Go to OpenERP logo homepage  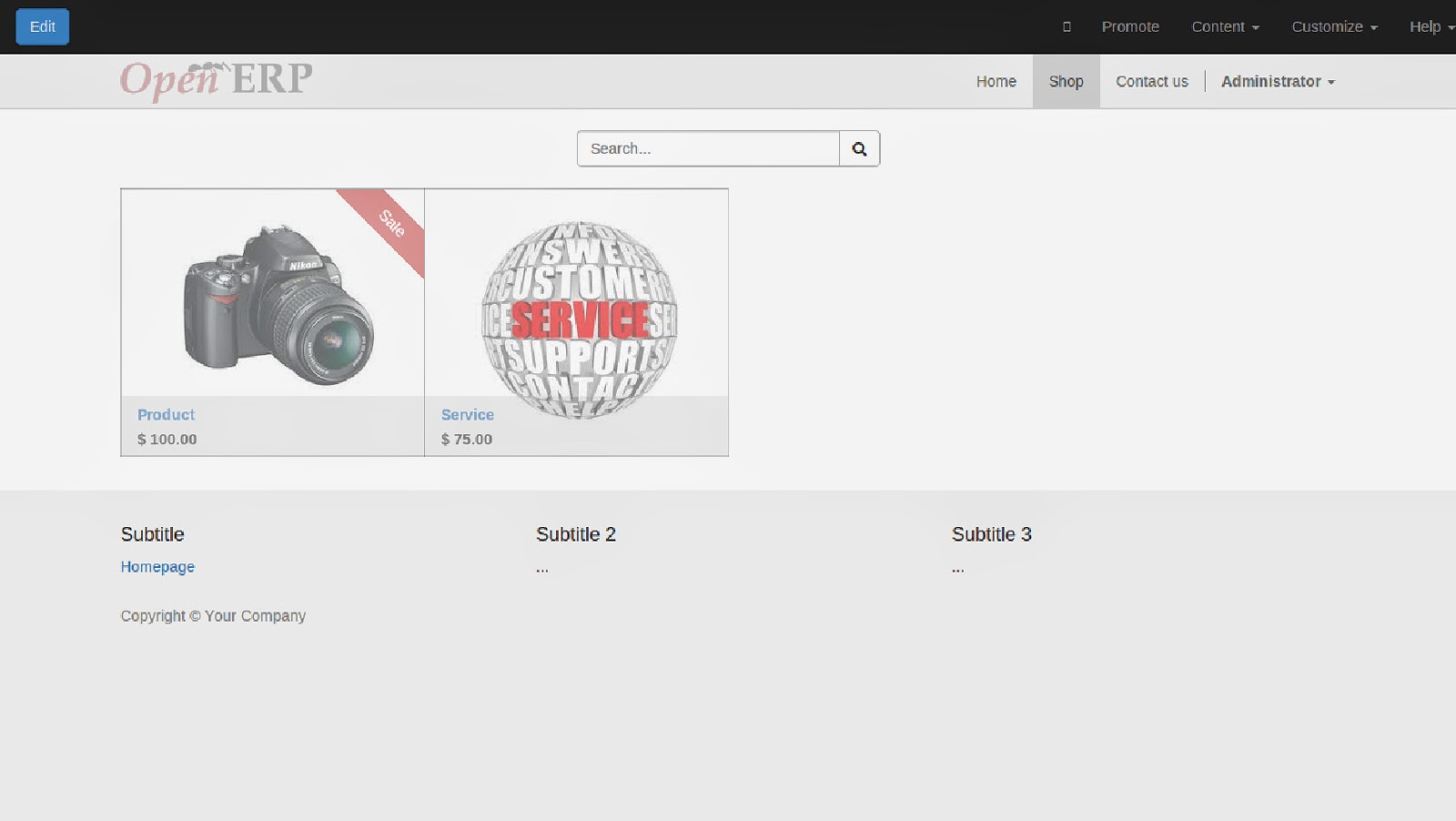[217, 80]
